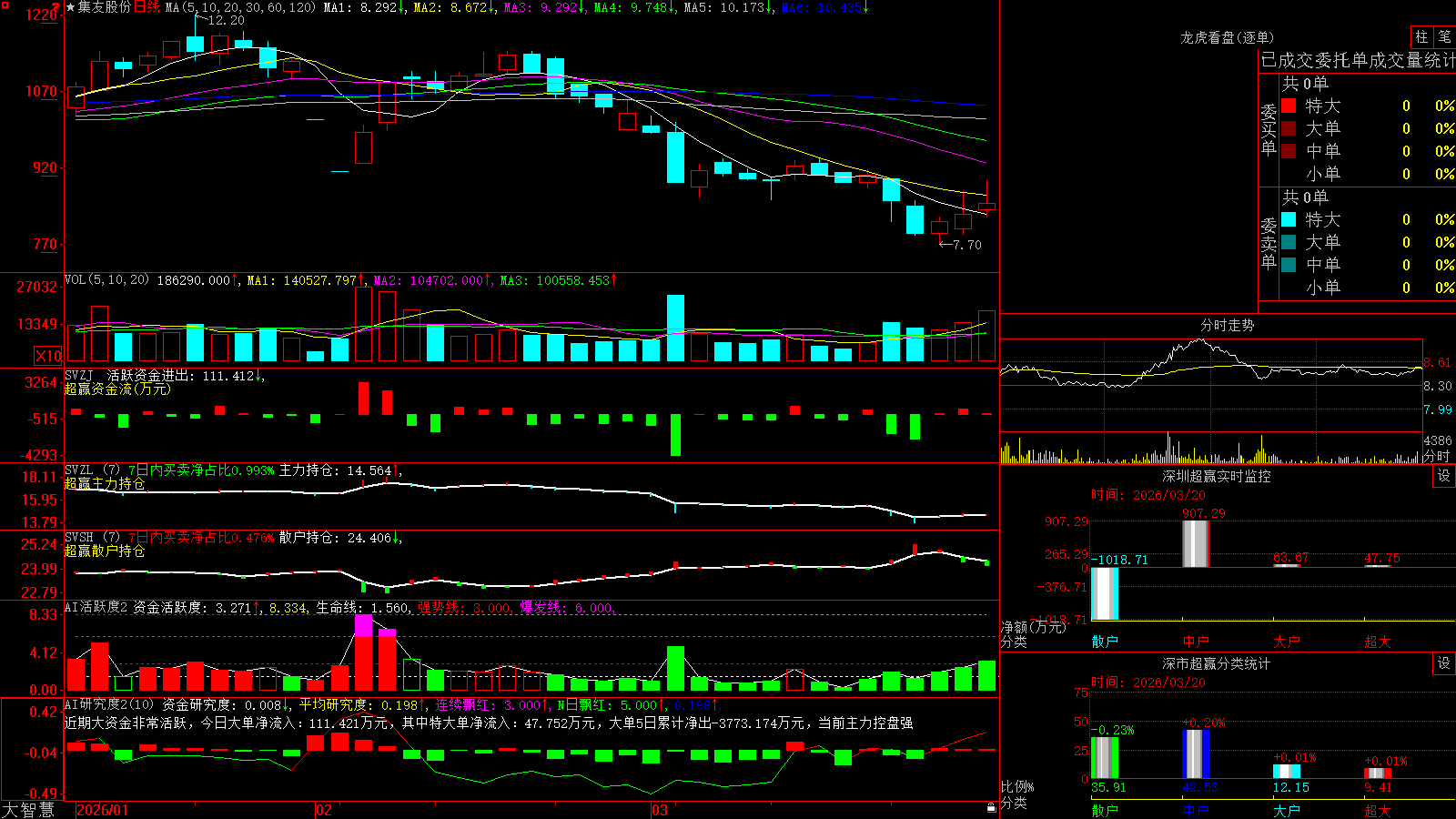The width and height of the screenshot is (1456, 819).
Task: Click the 已成交委托单成交量统计 header
Action: point(1358,60)
